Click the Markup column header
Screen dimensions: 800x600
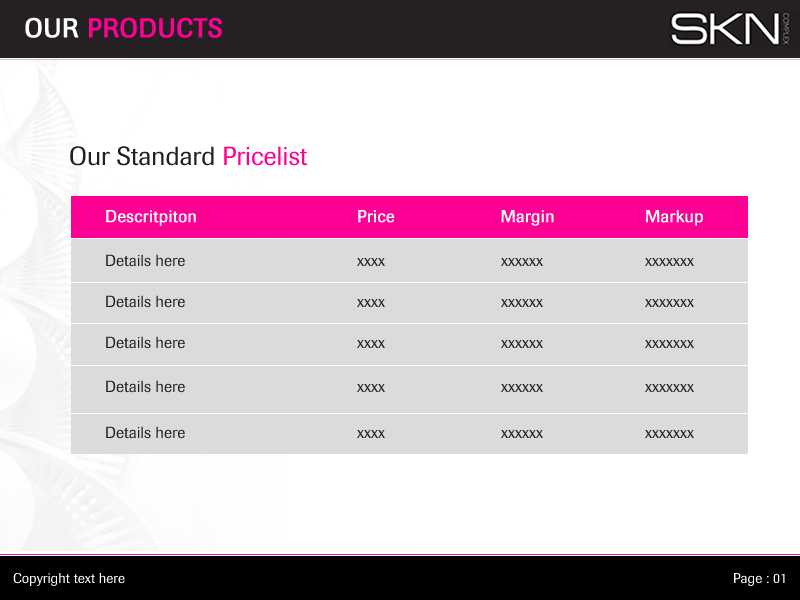674,217
